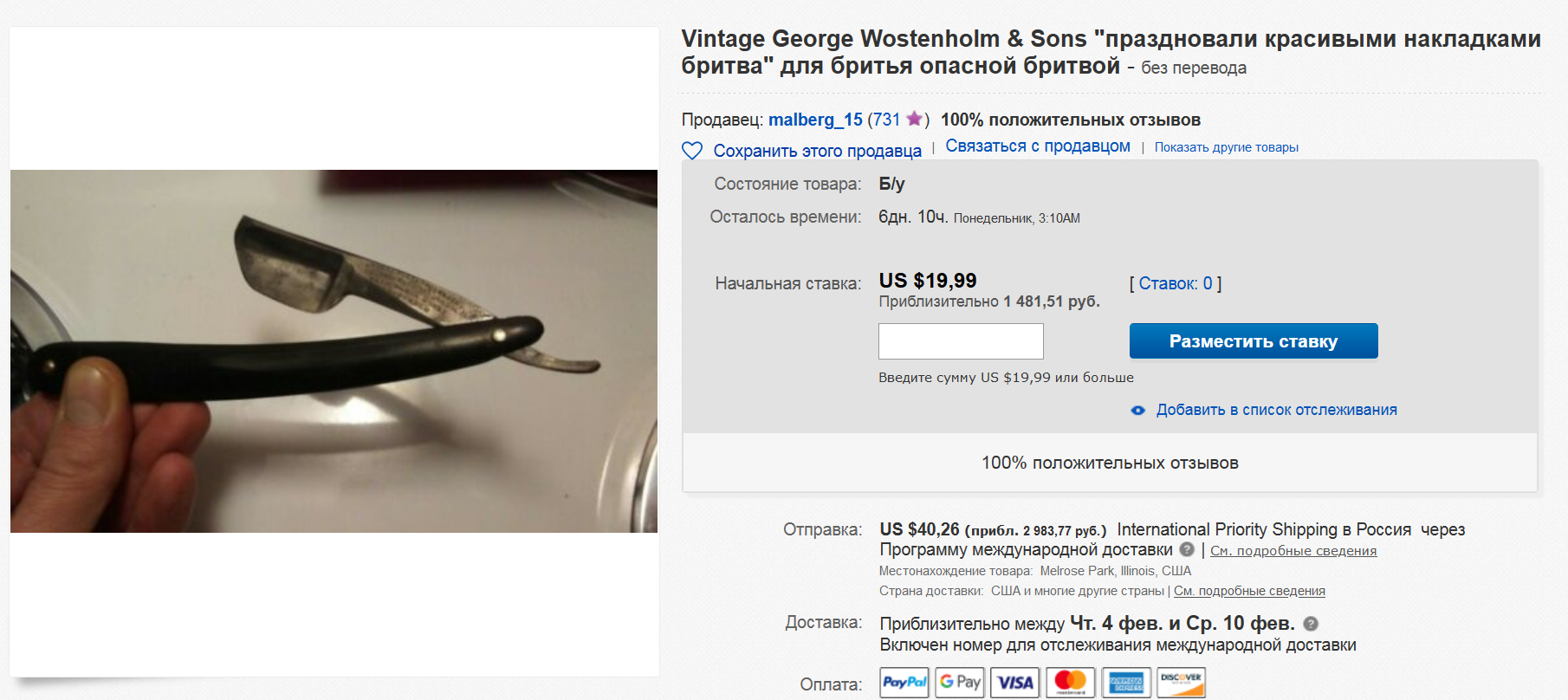Click "Связаться с продавцом" link
Screen dimensions: 1568x700
coord(1037,146)
